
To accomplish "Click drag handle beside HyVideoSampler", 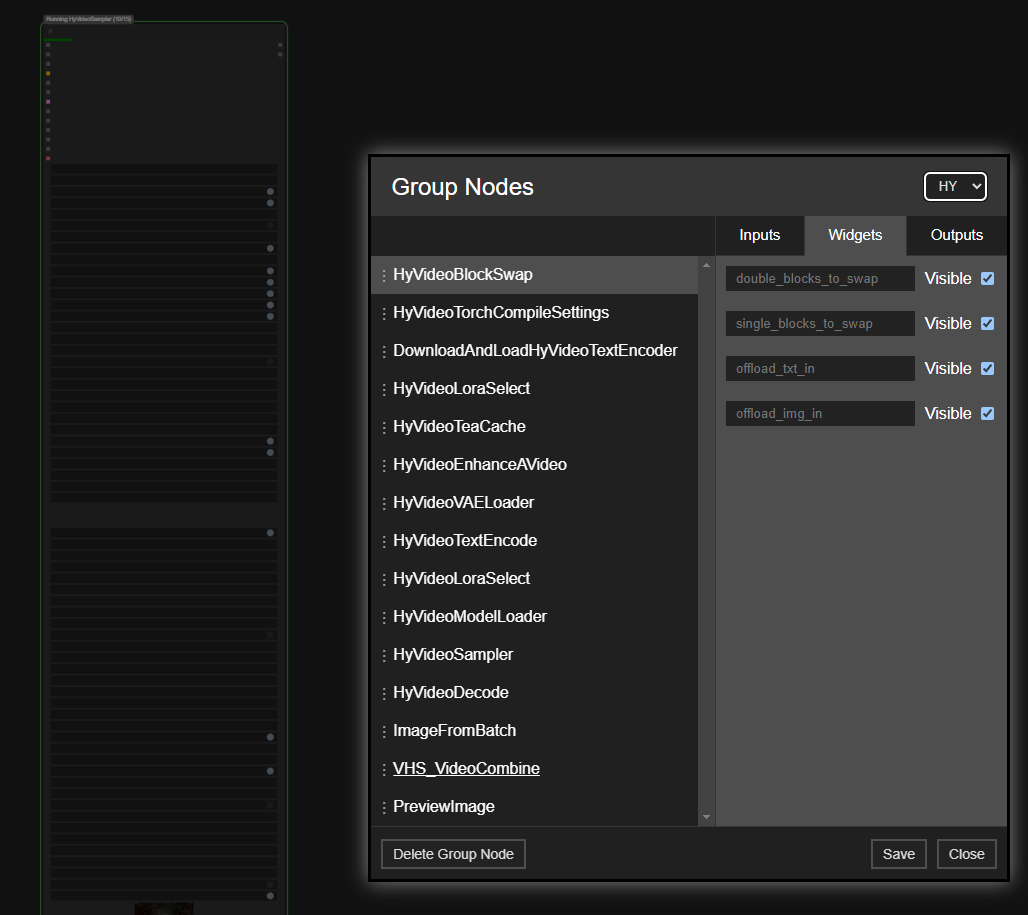I will point(384,656).
